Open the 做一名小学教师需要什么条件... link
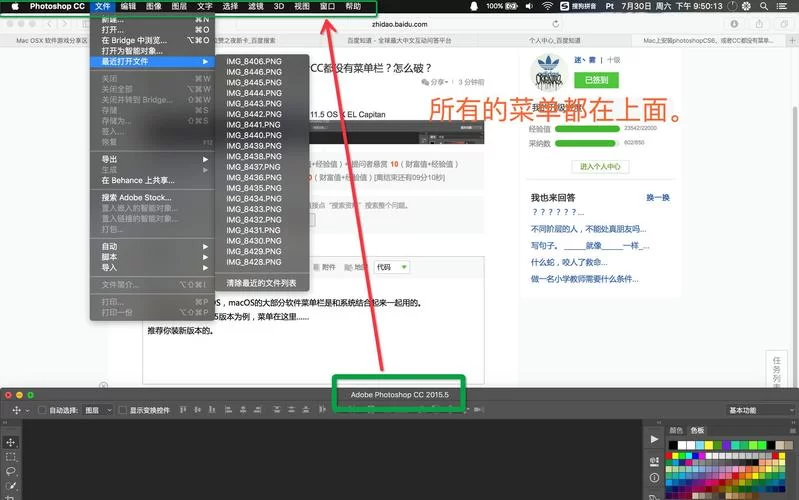 (584, 279)
